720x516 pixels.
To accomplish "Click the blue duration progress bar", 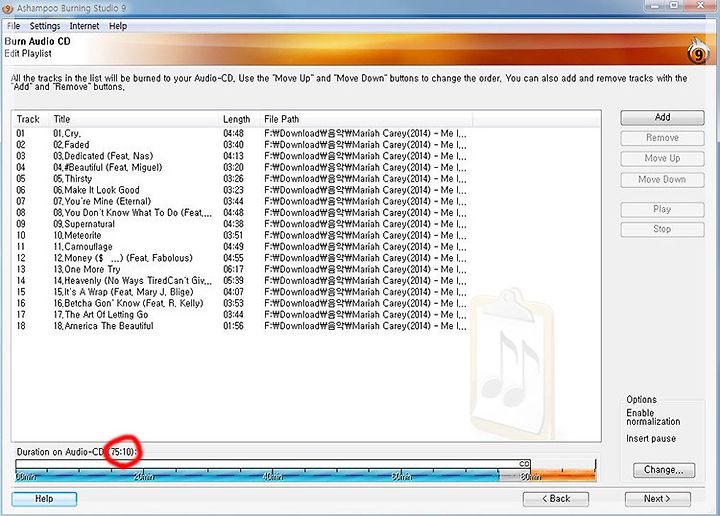I will point(257,476).
